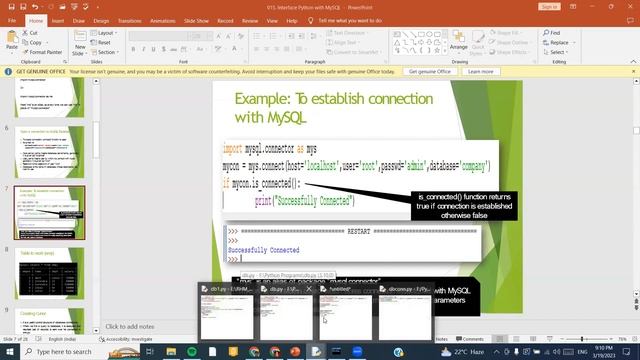Close the db.py window preview
This screenshot has width=640, height=360.
click(309, 289)
